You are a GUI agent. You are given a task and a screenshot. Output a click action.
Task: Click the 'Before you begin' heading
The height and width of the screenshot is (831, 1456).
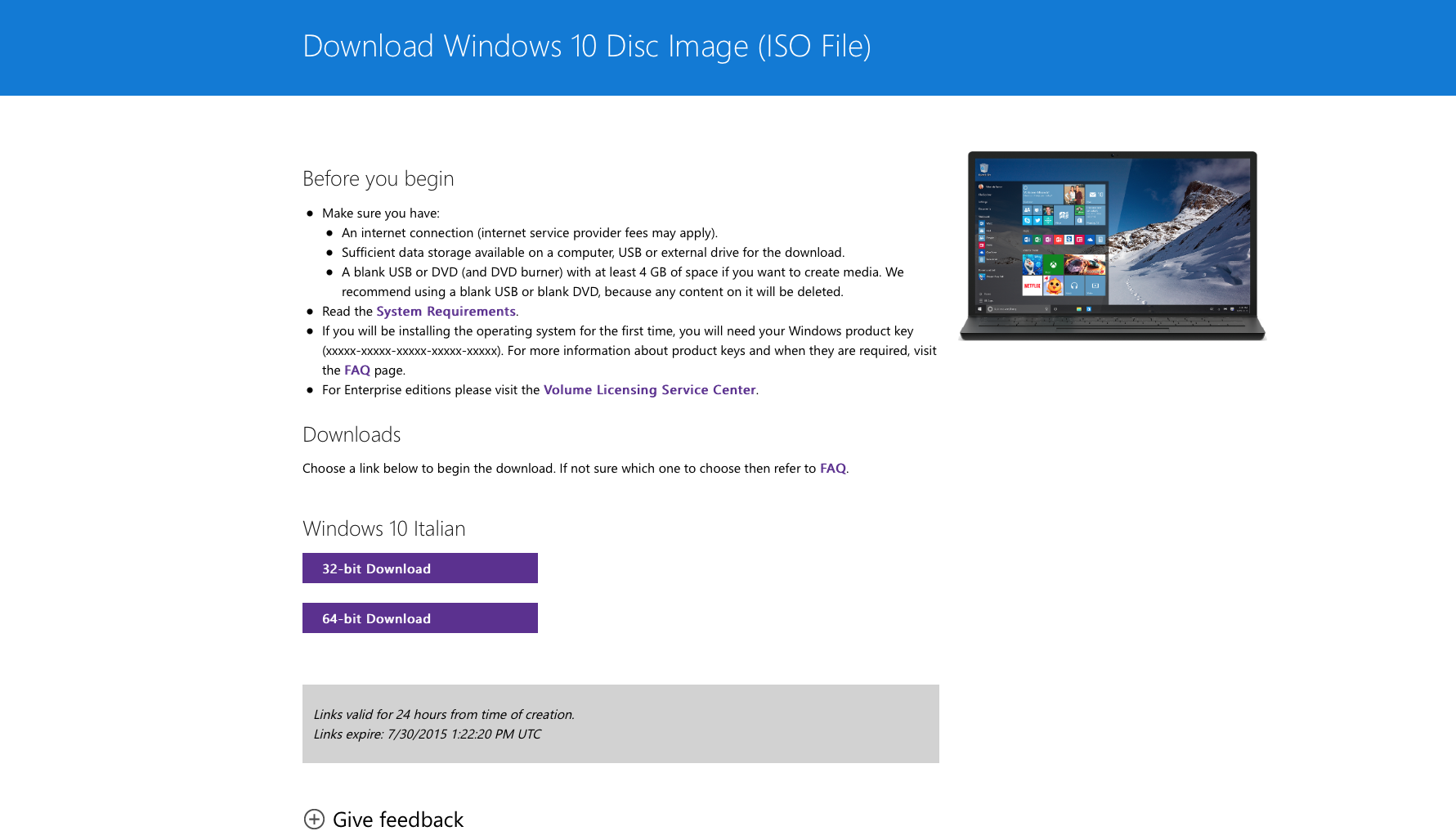point(379,178)
